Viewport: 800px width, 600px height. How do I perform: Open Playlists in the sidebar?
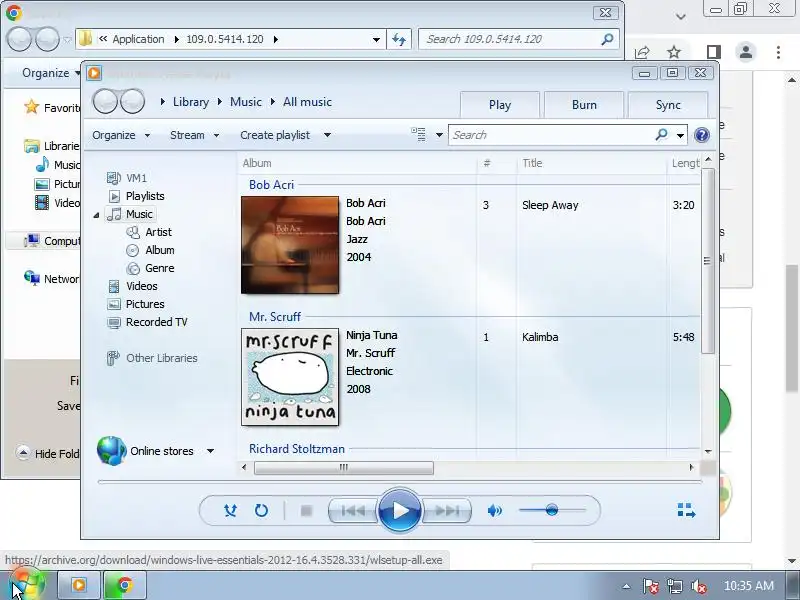(145, 196)
